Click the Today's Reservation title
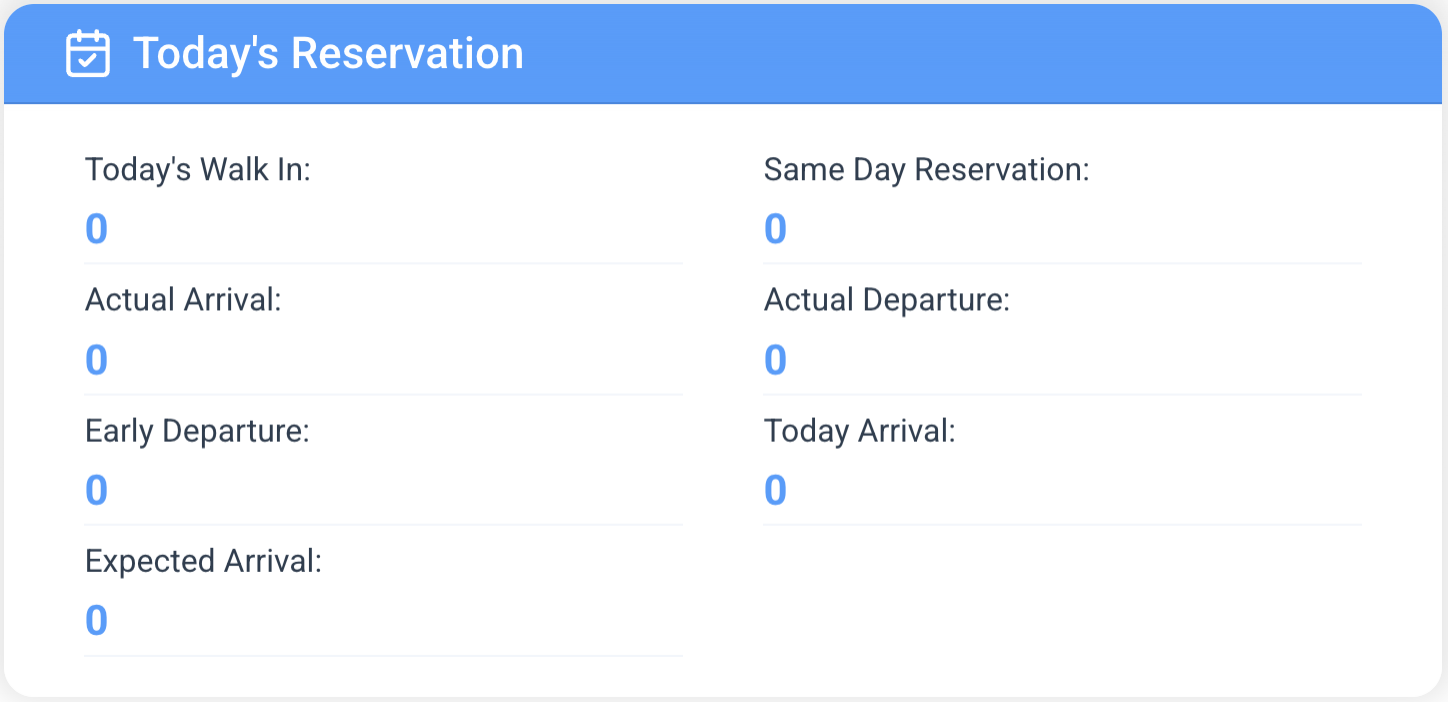This screenshot has height=702, width=1448. pos(328,53)
